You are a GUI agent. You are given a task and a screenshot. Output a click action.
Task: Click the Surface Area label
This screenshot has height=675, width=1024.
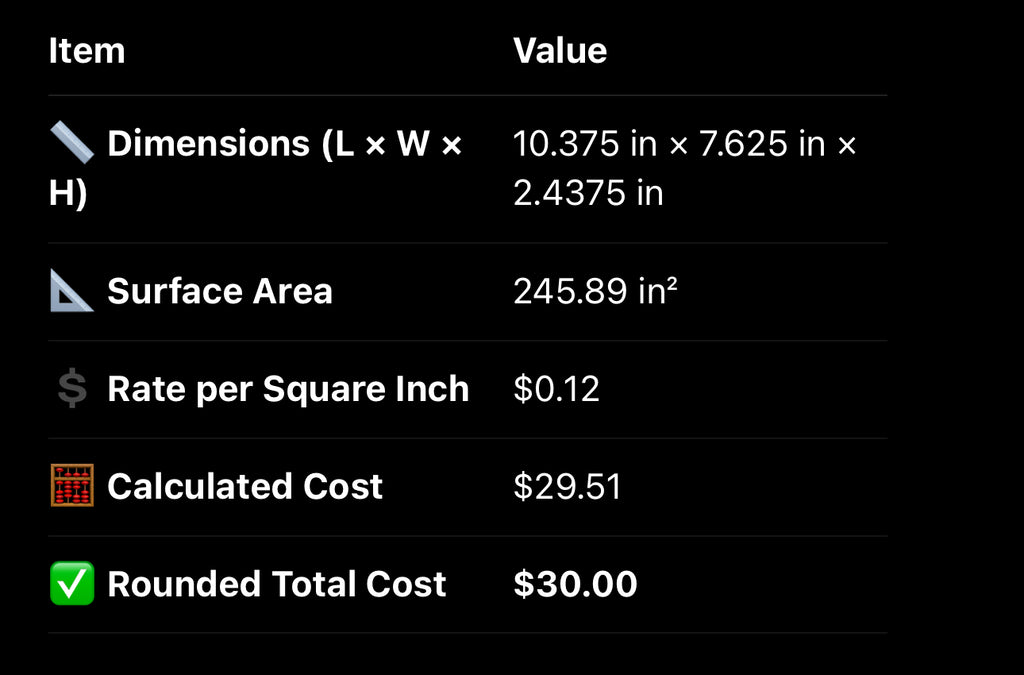point(220,291)
